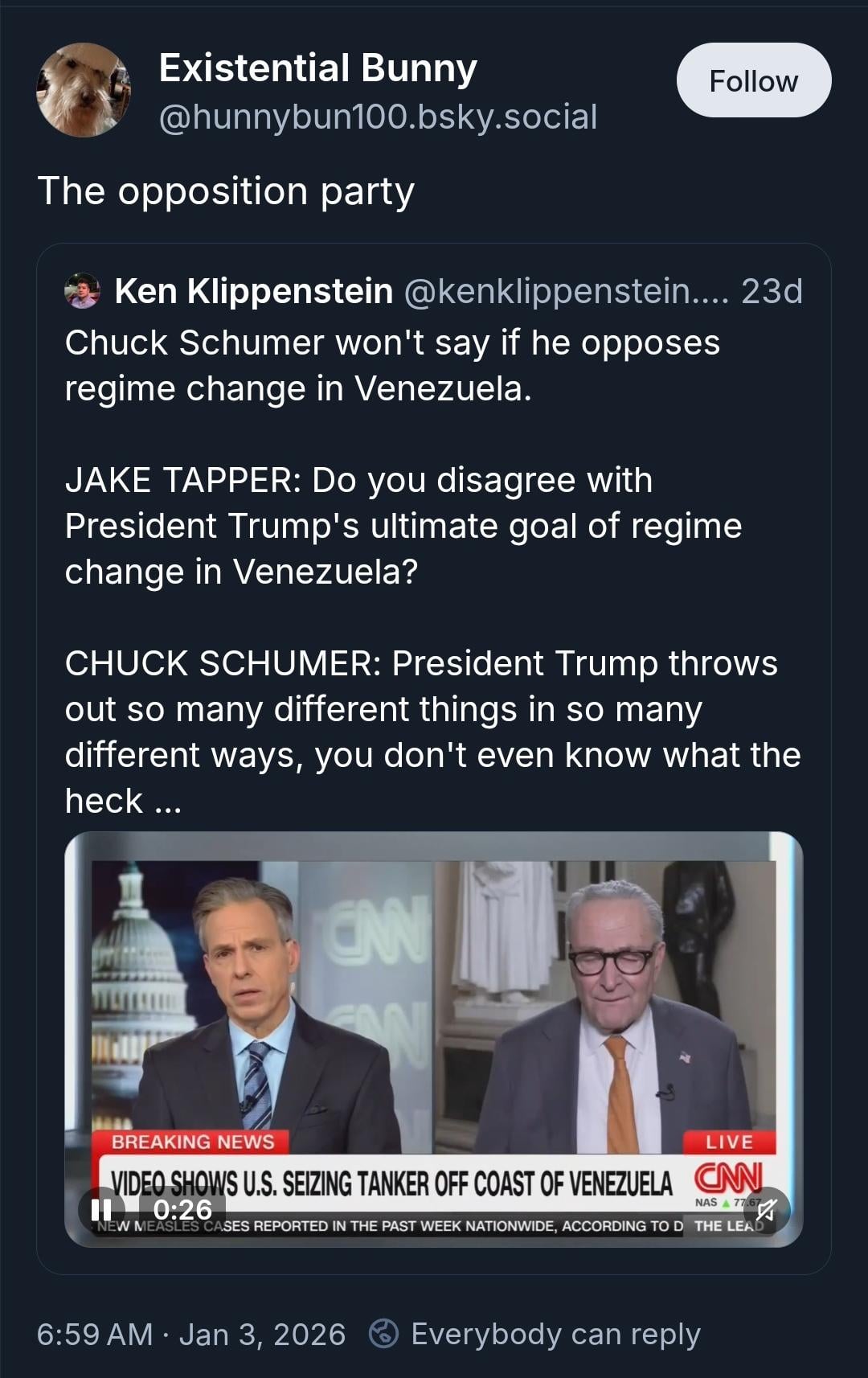The image size is (868, 1378).
Task: Select the post text "The opposition party"
Action: coord(226,191)
